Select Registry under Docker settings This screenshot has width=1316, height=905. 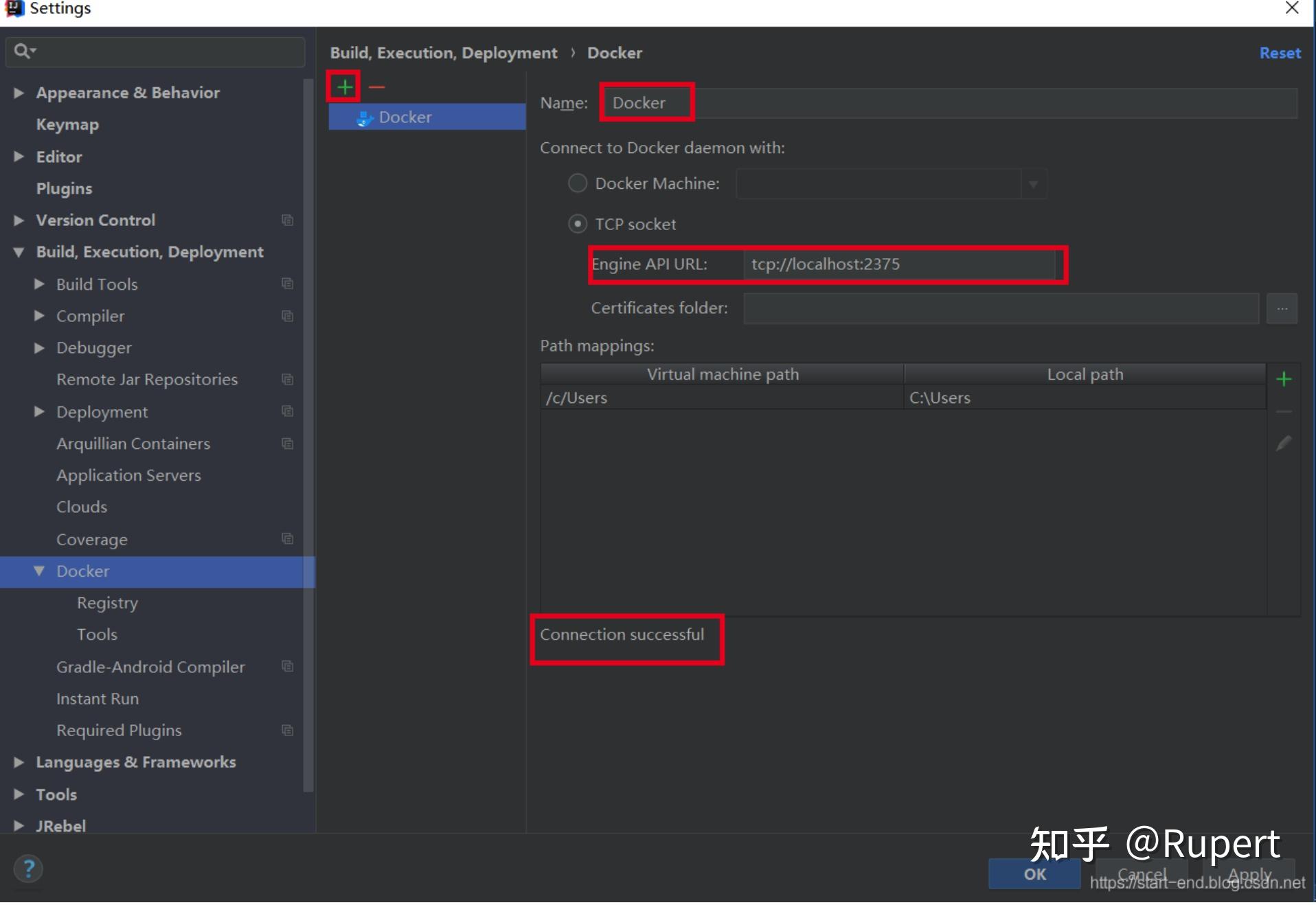(106, 603)
